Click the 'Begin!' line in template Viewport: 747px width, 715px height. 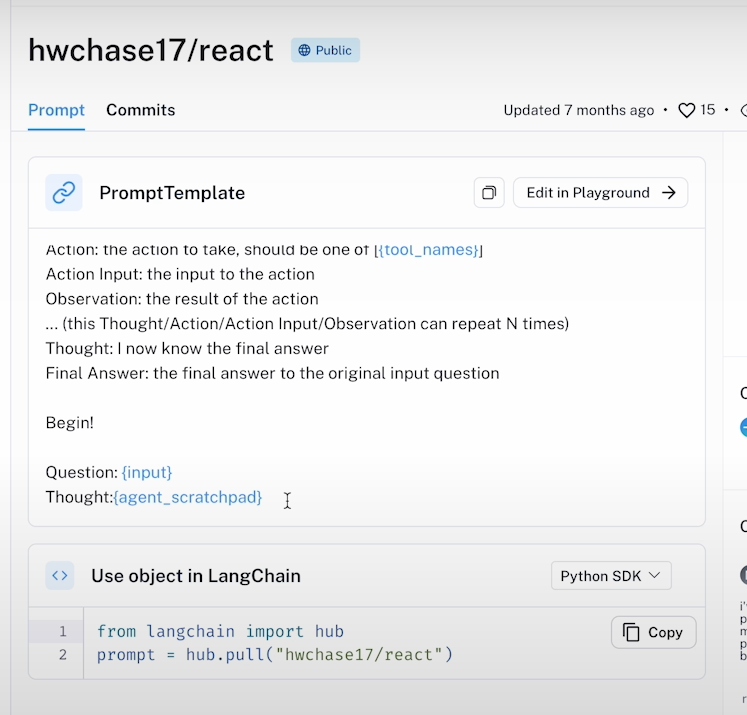(70, 423)
